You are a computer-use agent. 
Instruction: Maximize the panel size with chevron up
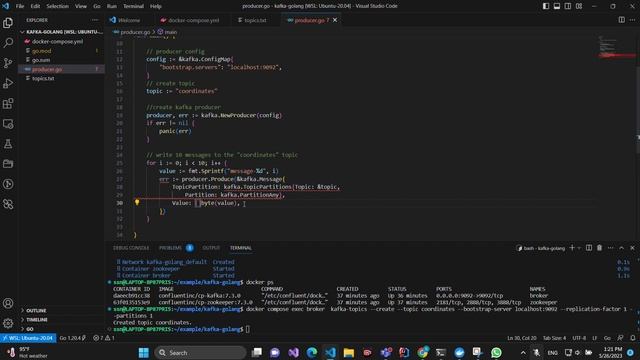(621, 248)
